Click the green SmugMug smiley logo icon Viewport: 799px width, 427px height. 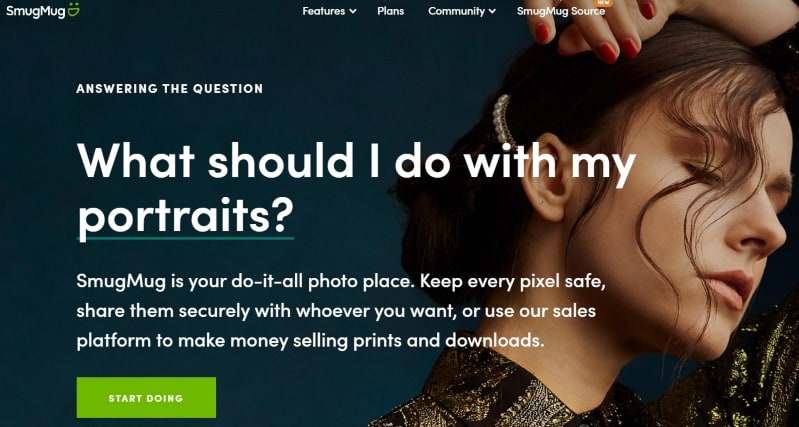coord(73,10)
